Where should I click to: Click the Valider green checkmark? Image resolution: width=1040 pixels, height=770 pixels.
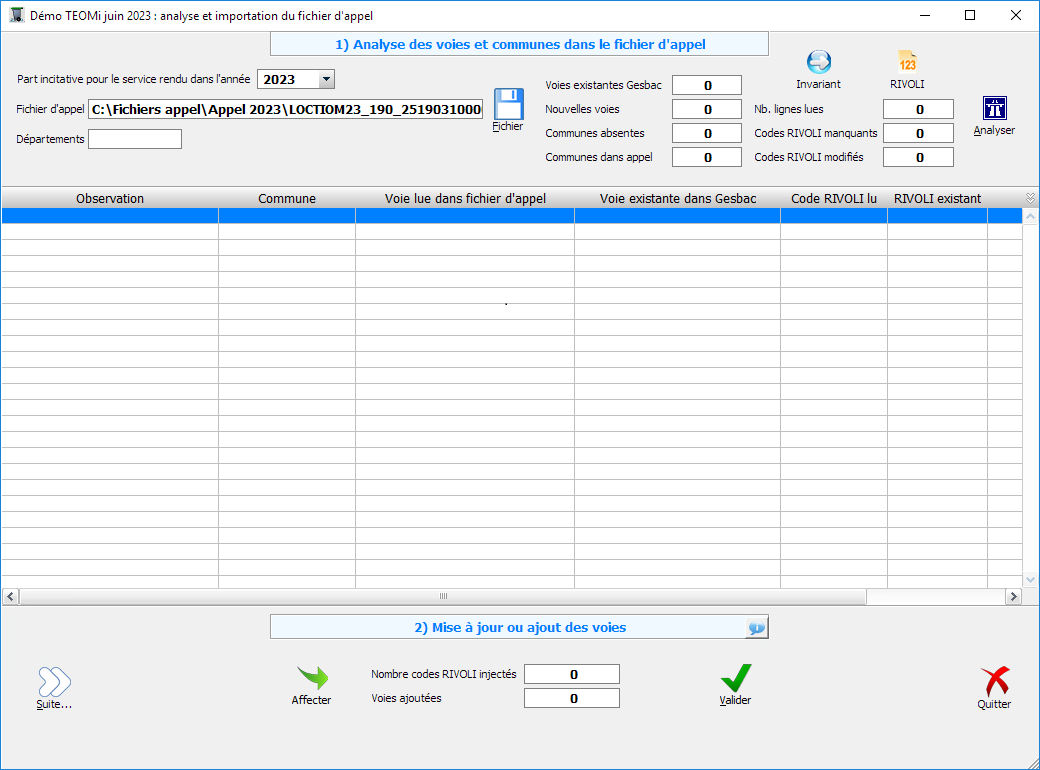click(735, 679)
